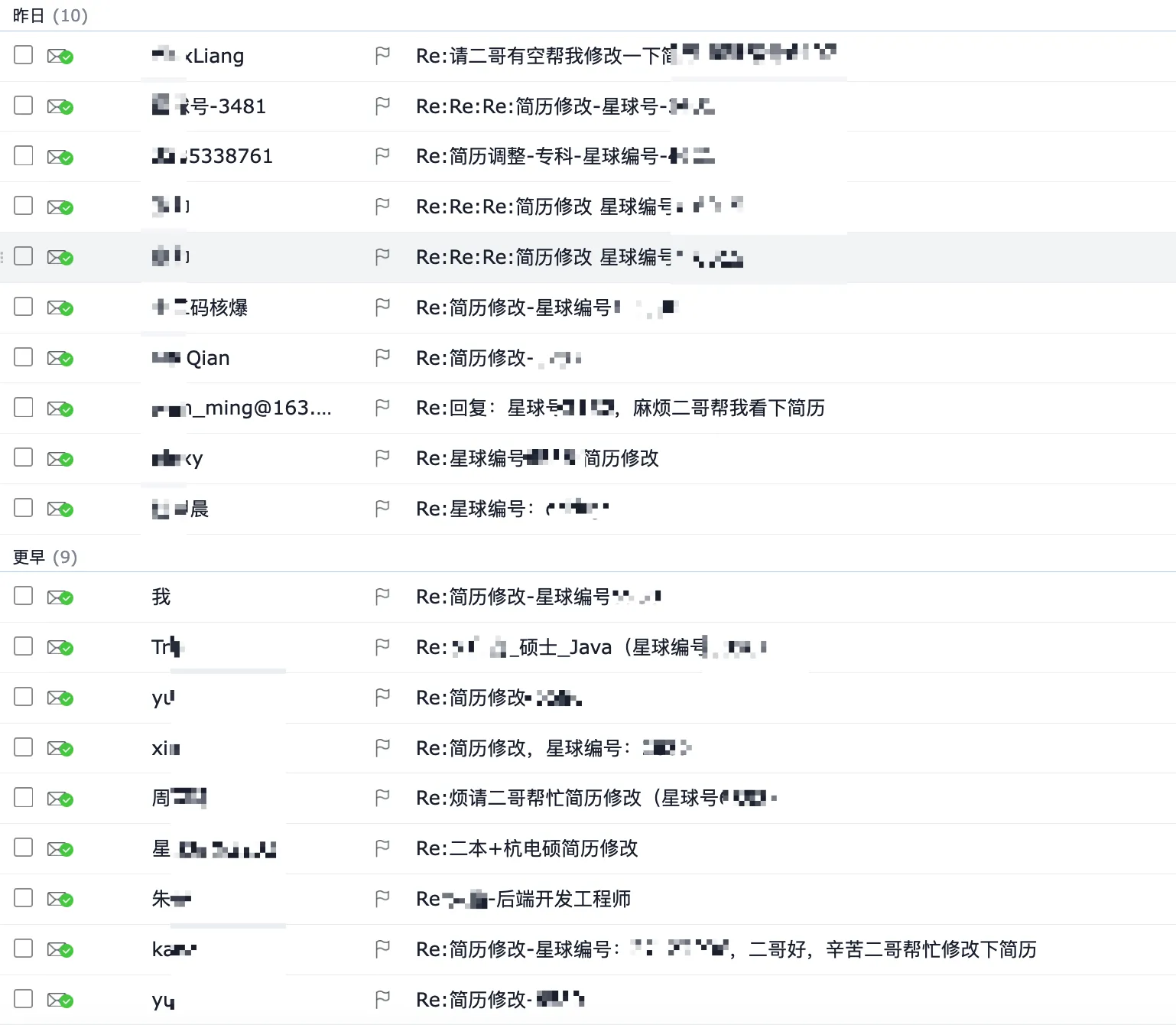Click the replied-mail status icon for sender ky
This screenshot has height=1025, width=1176.
tap(60, 459)
